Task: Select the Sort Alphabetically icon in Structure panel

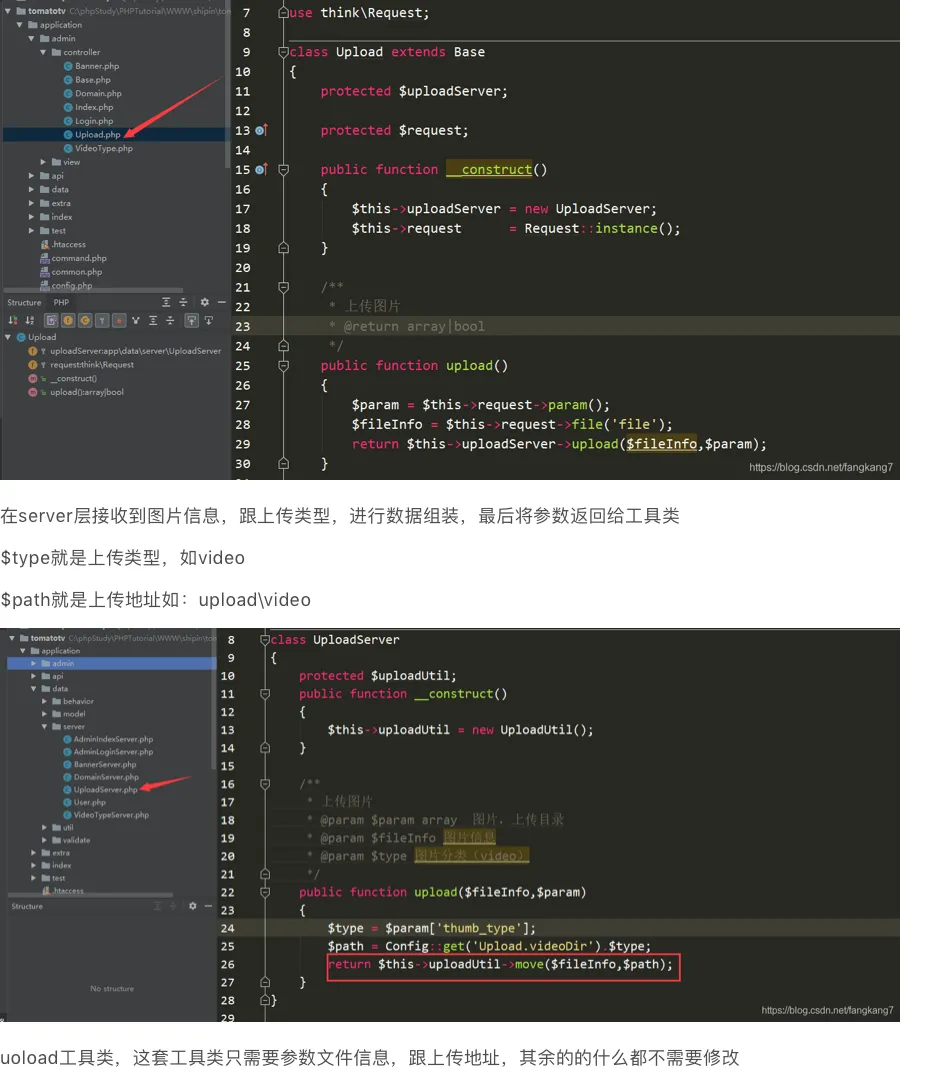Action: (28, 320)
